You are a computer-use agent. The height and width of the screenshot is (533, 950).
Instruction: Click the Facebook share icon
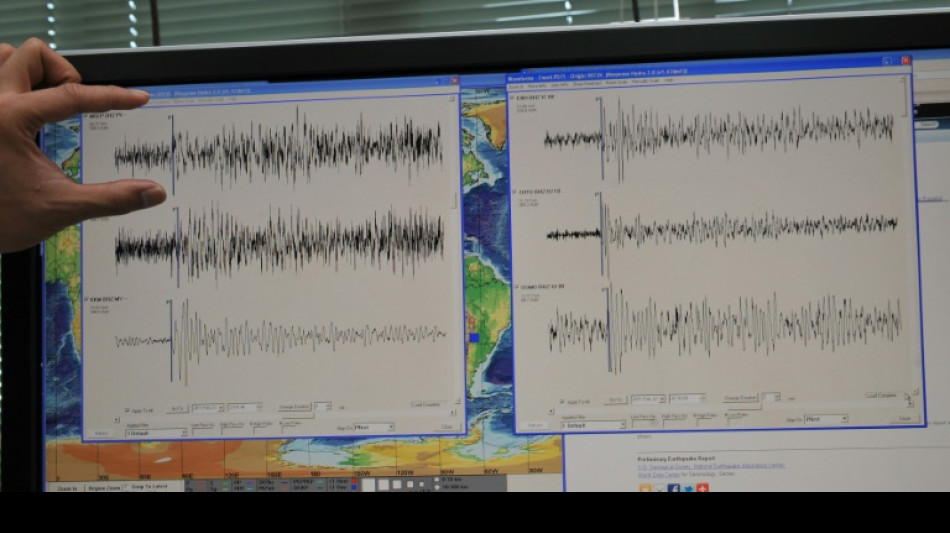pyautogui.click(x=673, y=488)
